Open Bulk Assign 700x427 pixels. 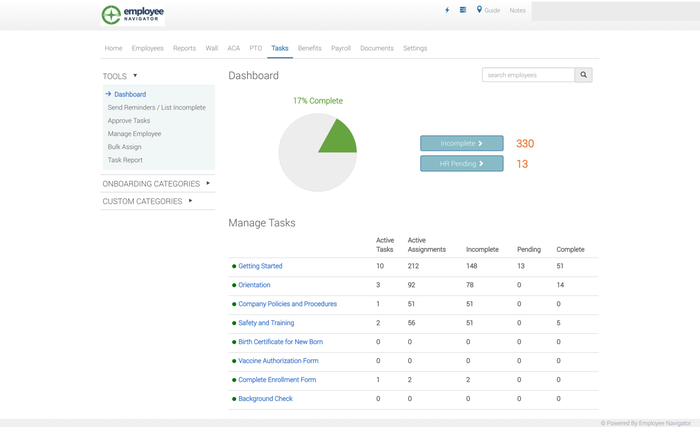click(125, 147)
